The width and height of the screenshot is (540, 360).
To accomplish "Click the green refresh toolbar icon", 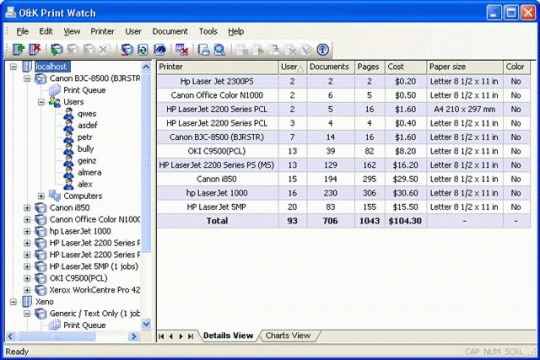I will point(143,50).
